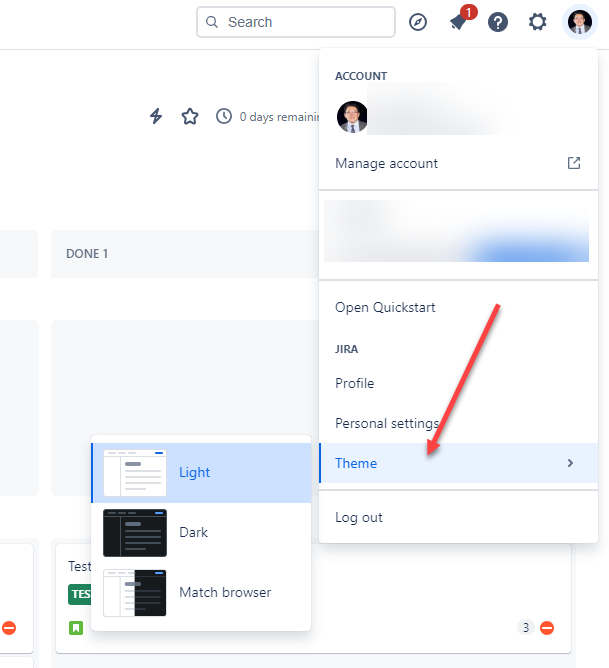Click account avatar in dropdown menu
609x668 pixels.
coord(352,117)
